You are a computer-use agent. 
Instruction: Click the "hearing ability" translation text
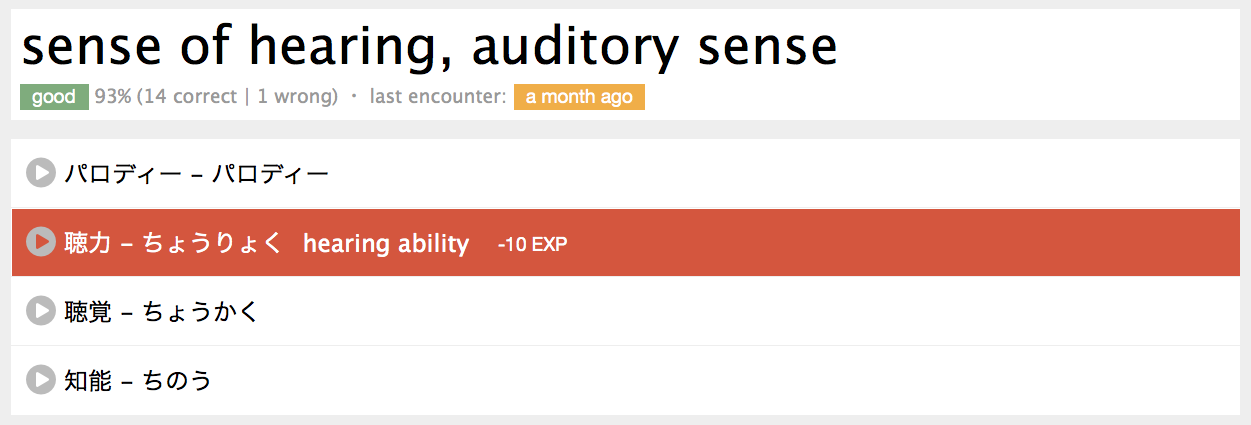click(x=385, y=243)
